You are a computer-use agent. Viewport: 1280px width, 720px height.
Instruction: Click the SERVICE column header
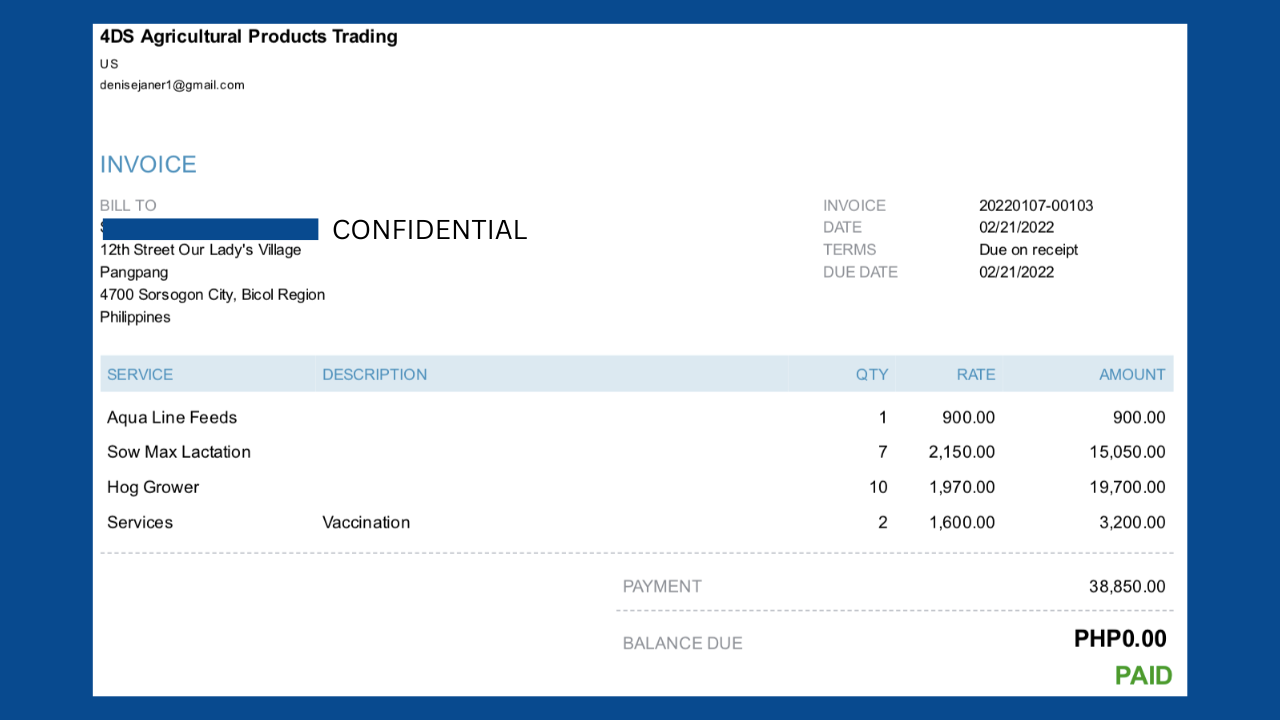[x=140, y=375]
